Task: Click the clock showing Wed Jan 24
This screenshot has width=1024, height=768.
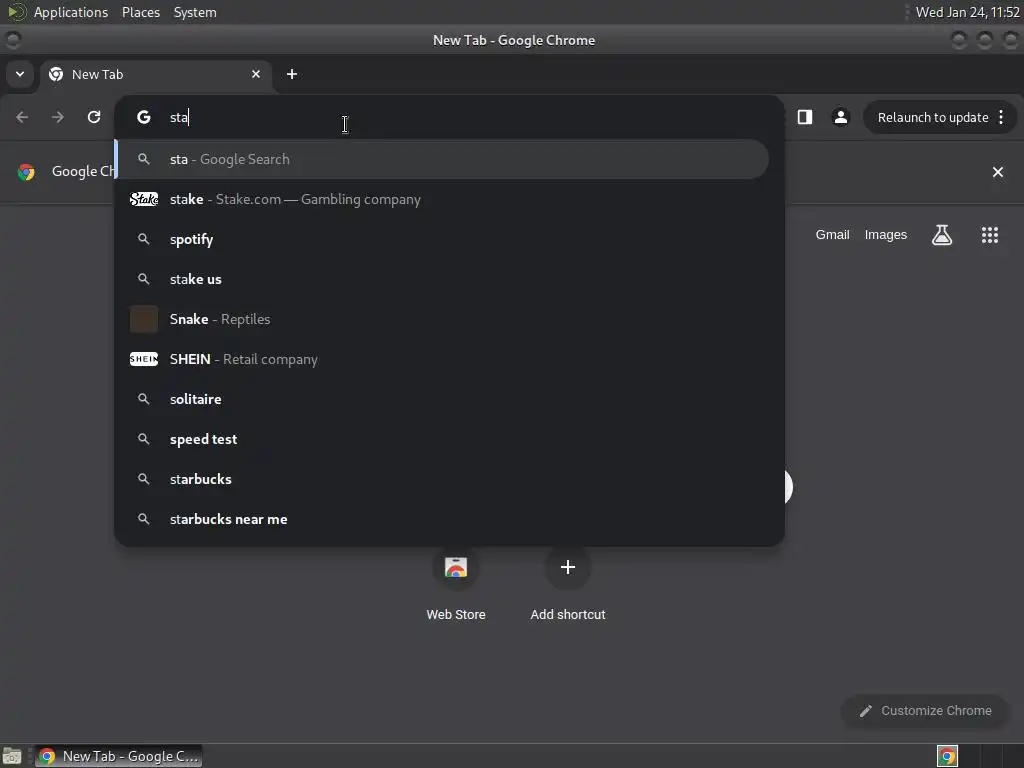Action: [x=967, y=12]
